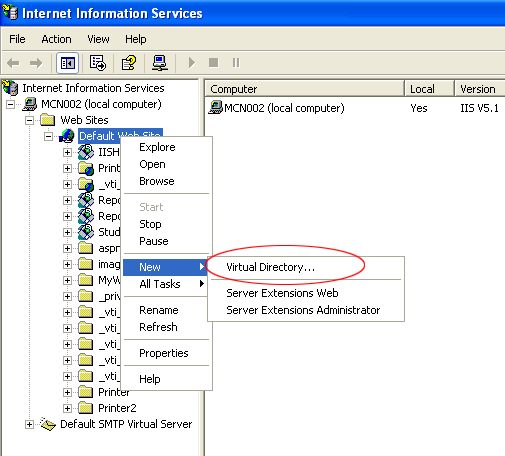Click the Stop item square button

(214, 63)
